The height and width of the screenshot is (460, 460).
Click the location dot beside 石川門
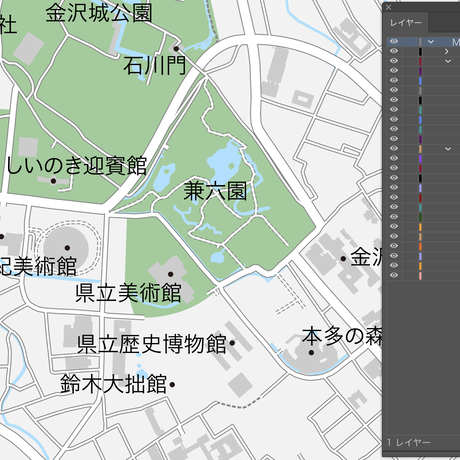(x=176, y=49)
